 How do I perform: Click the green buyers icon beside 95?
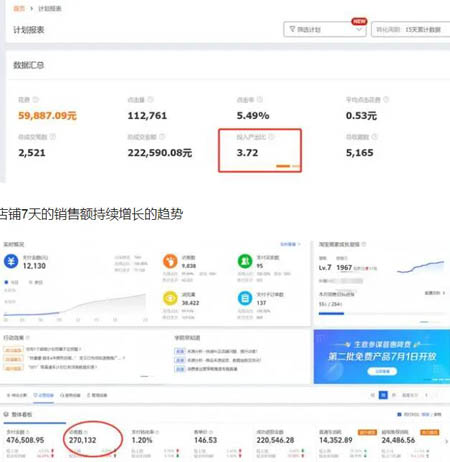point(245,261)
